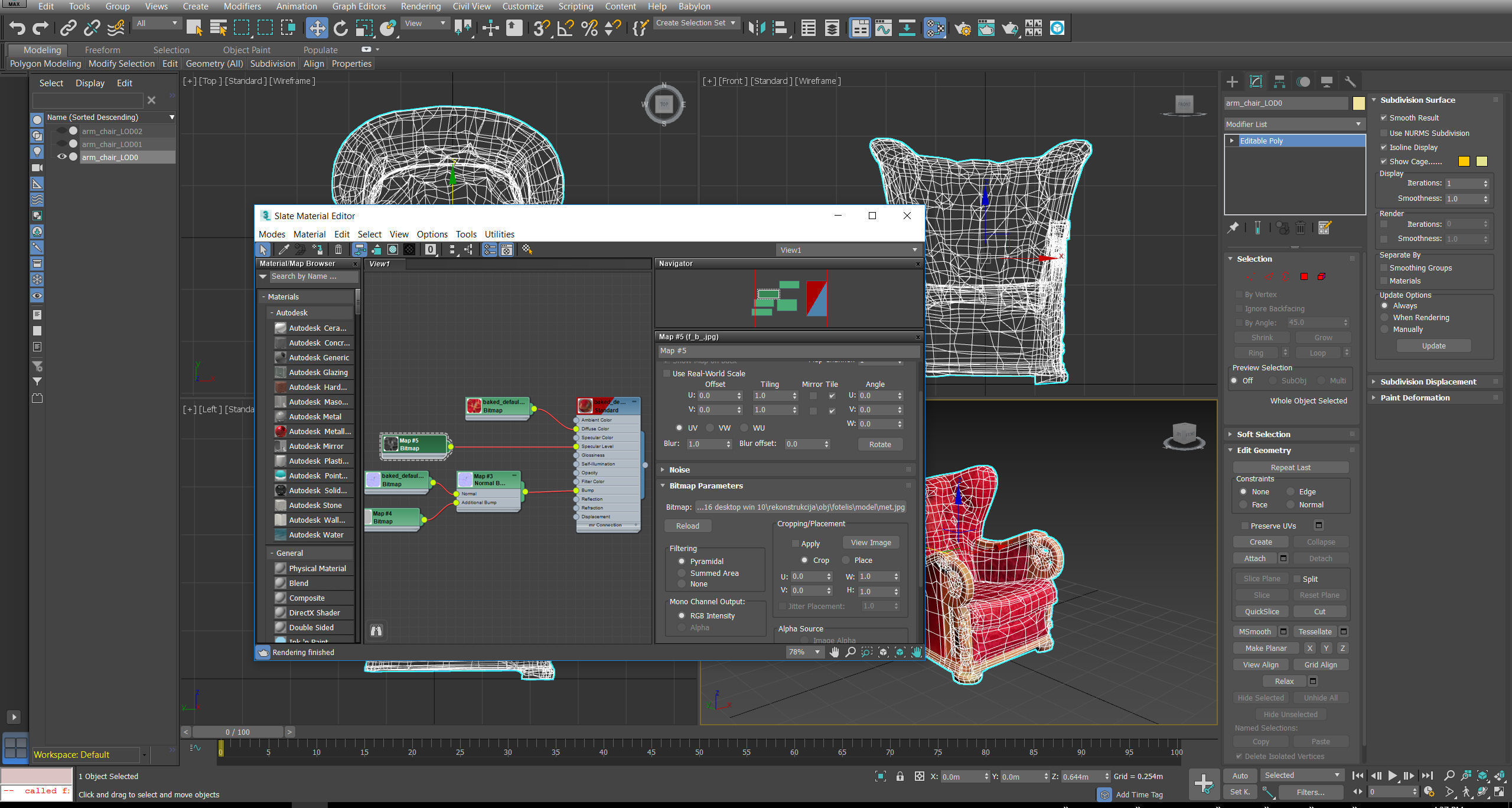Click Search by Name field in browser
1512x808 pixels.
click(x=313, y=276)
